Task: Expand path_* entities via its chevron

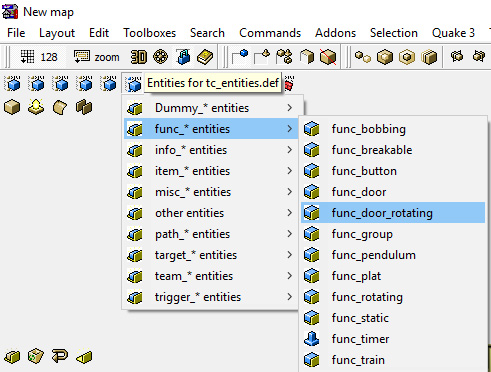Action: [290, 234]
